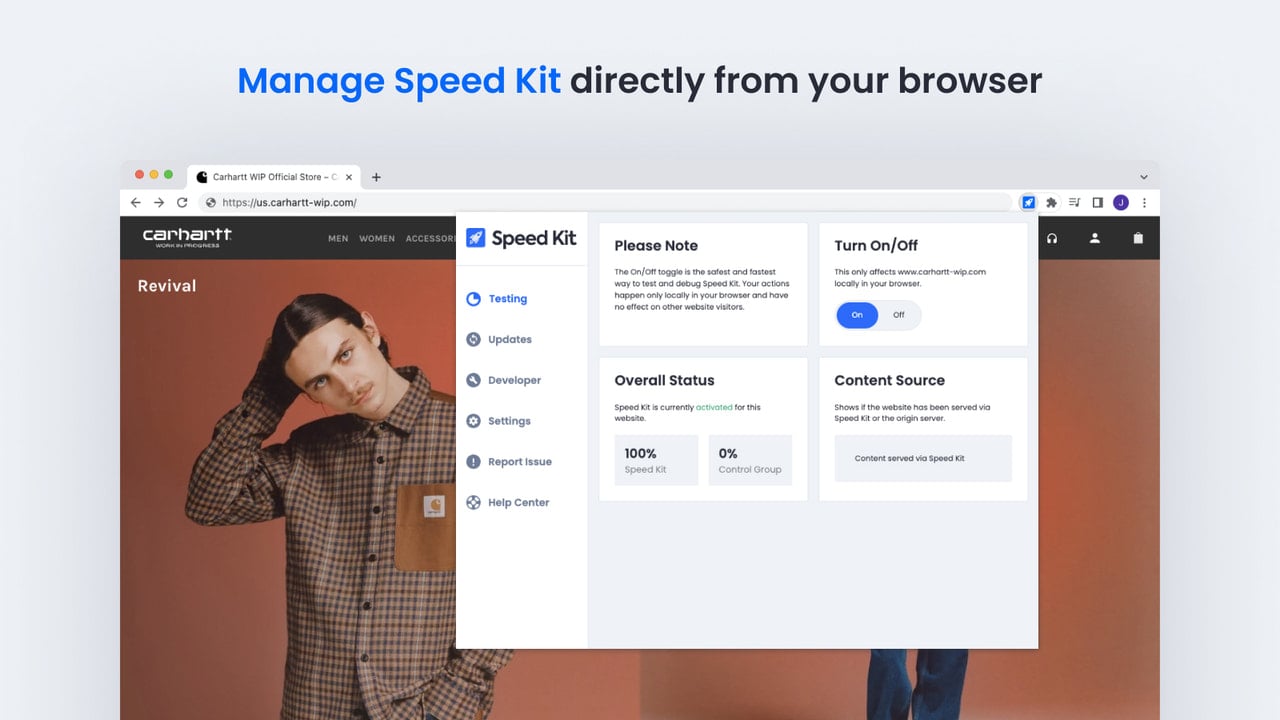Reload the page with the refresh icon
Viewport: 1280px width, 720px height.
point(182,202)
